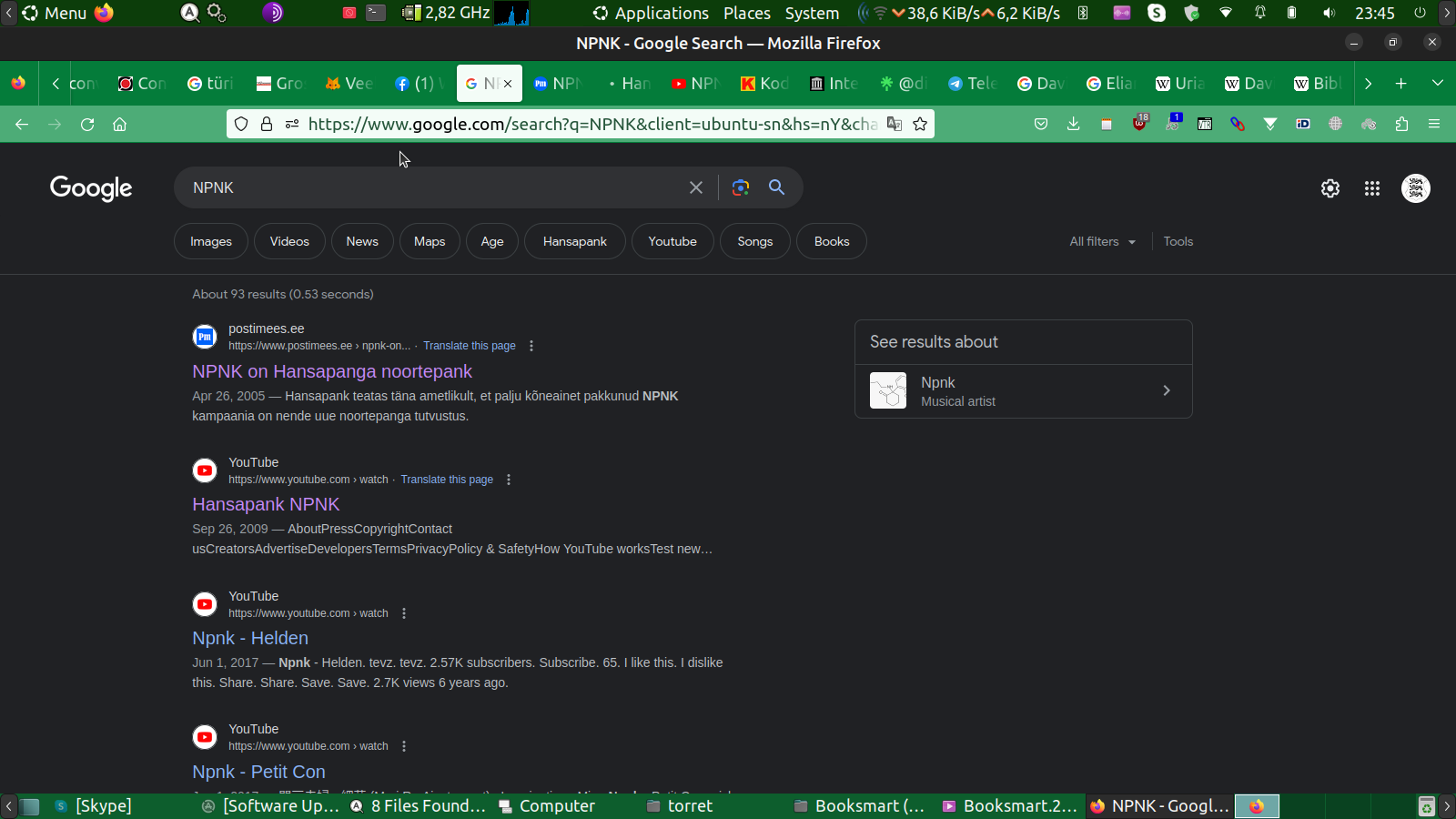The height and width of the screenshot is (819, 1456).
Task: Select the Youtube search chip
Action: click(x=672, y=241)
